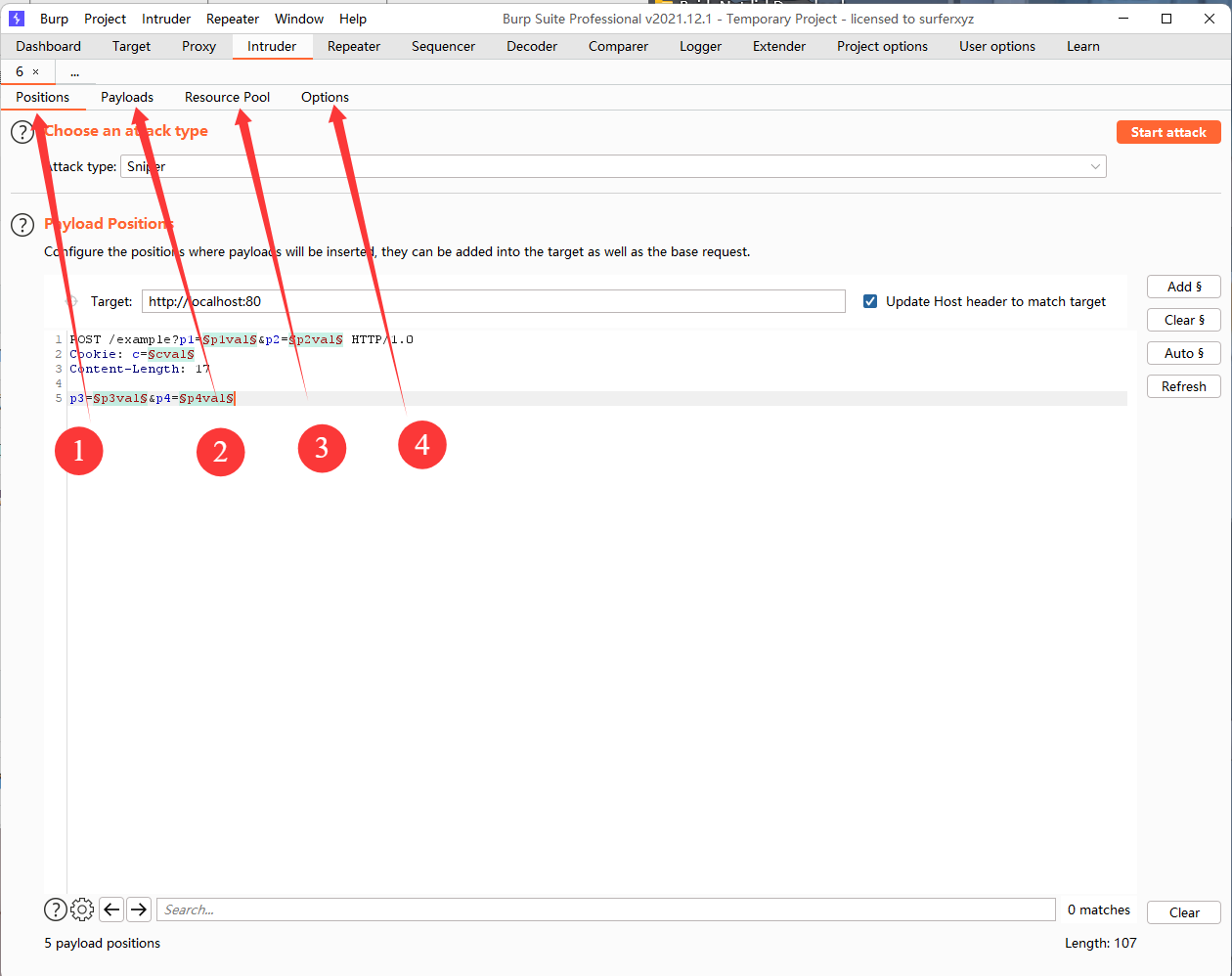The height and width of the screenshot is (976, 1232).
Task: Open the search help icon beside gear
Action: point(56,909)
